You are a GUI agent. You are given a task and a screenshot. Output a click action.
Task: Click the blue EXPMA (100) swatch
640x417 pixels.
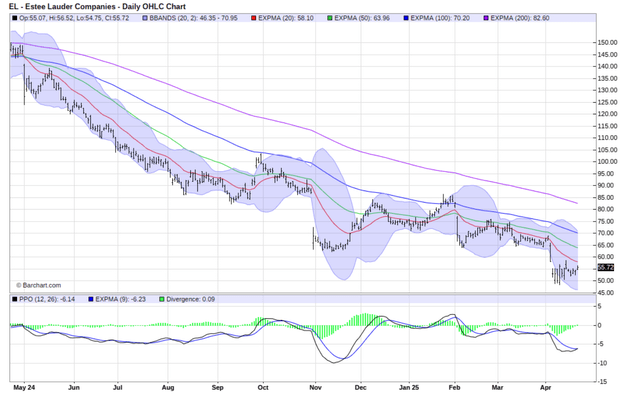pyautogui.click(x=406, y=18)
